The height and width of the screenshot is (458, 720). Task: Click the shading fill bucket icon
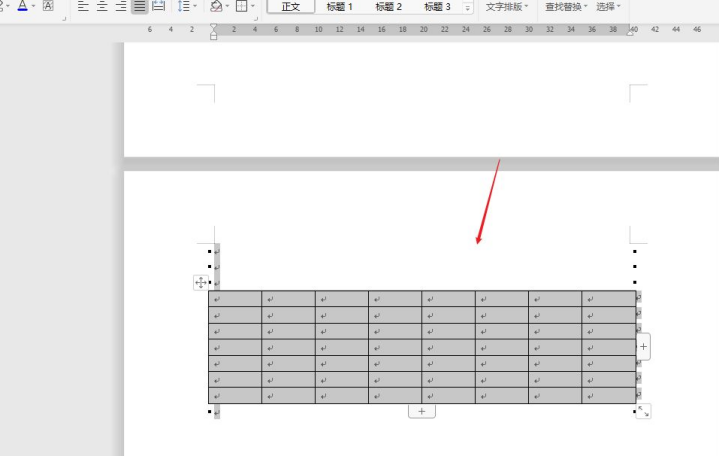[x=216, y=6]
